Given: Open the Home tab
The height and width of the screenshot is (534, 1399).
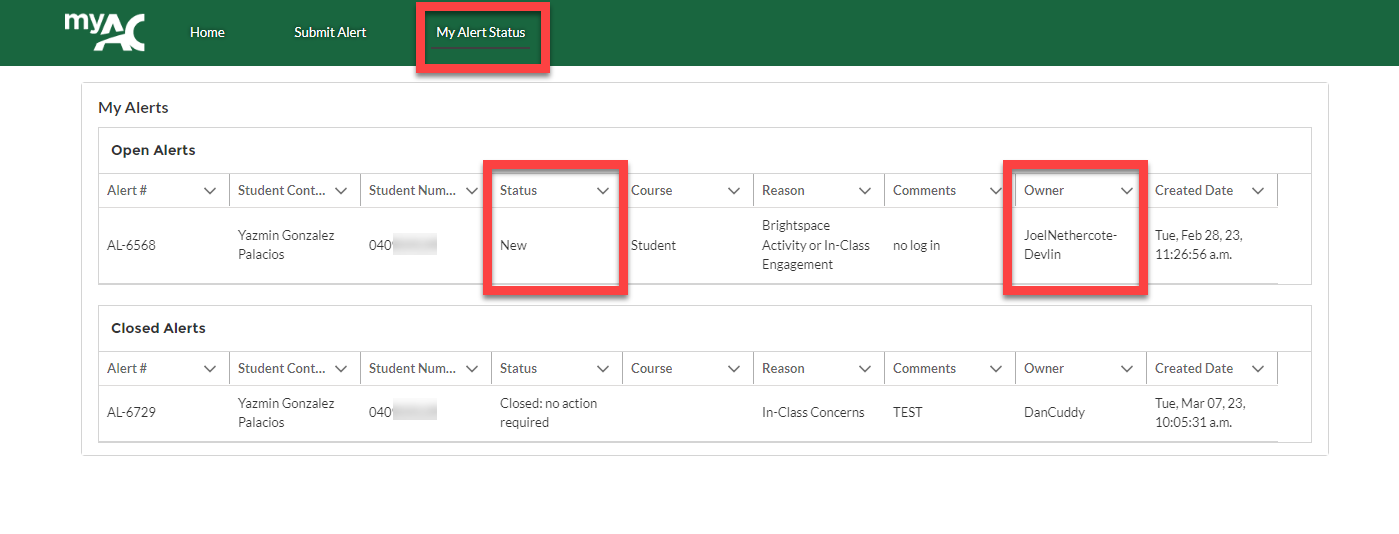Looking at the screenshot, I should click(207, 33).
